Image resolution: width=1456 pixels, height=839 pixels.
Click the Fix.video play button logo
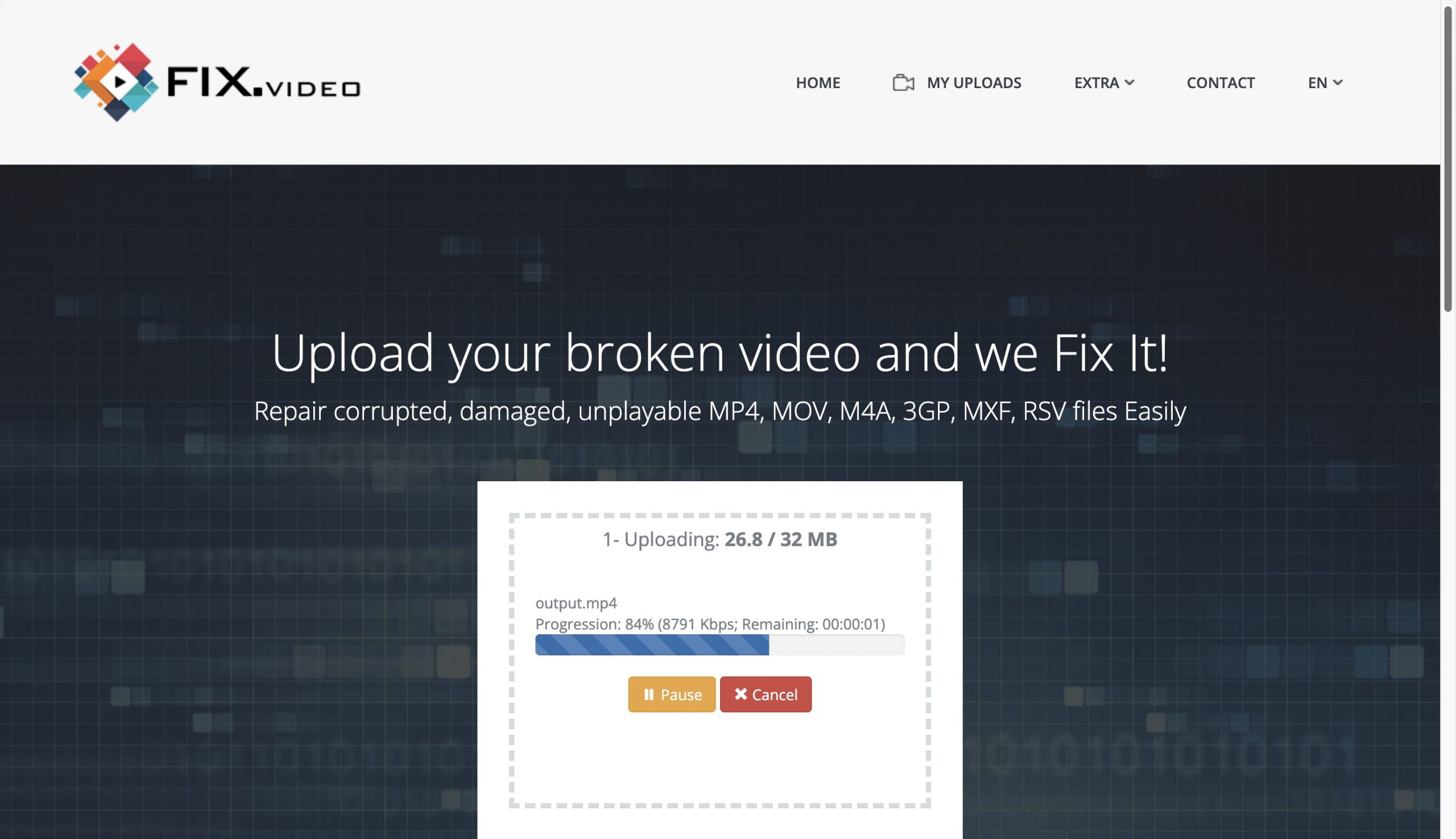112,82
